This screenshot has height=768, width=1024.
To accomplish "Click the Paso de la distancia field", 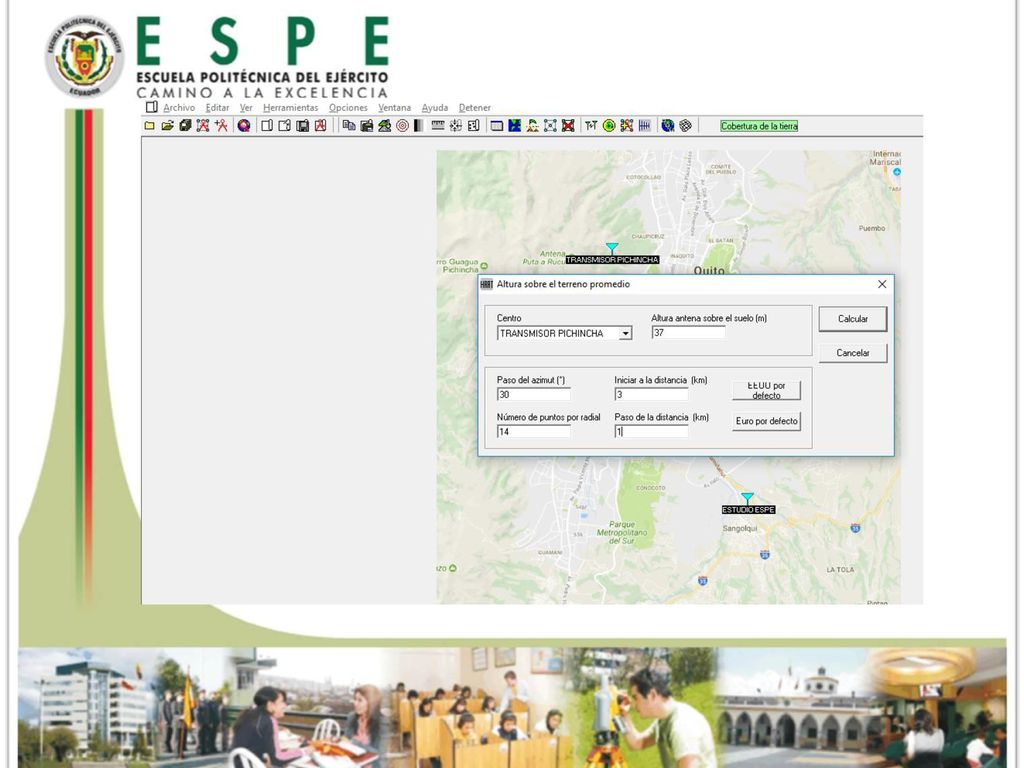I will click(651, 432).
